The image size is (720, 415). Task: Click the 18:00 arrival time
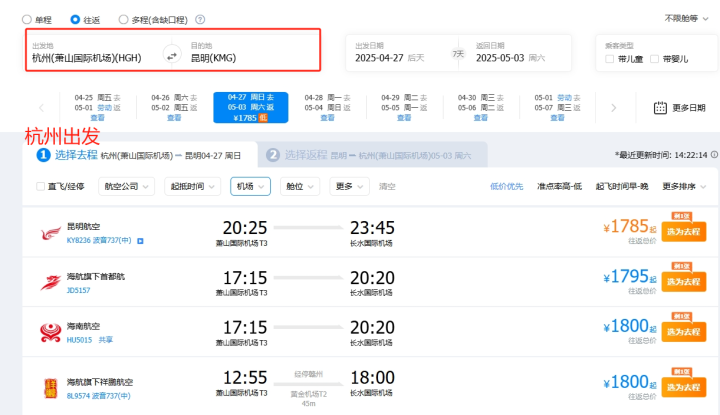point(372,378)
